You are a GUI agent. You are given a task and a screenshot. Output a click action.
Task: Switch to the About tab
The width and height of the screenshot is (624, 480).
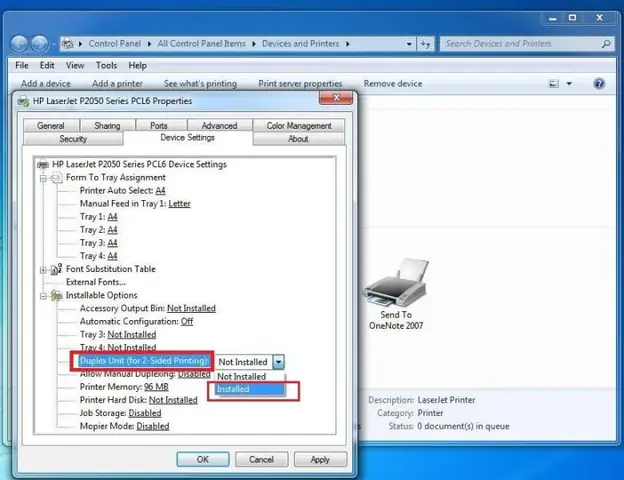(x=298, y=139)
